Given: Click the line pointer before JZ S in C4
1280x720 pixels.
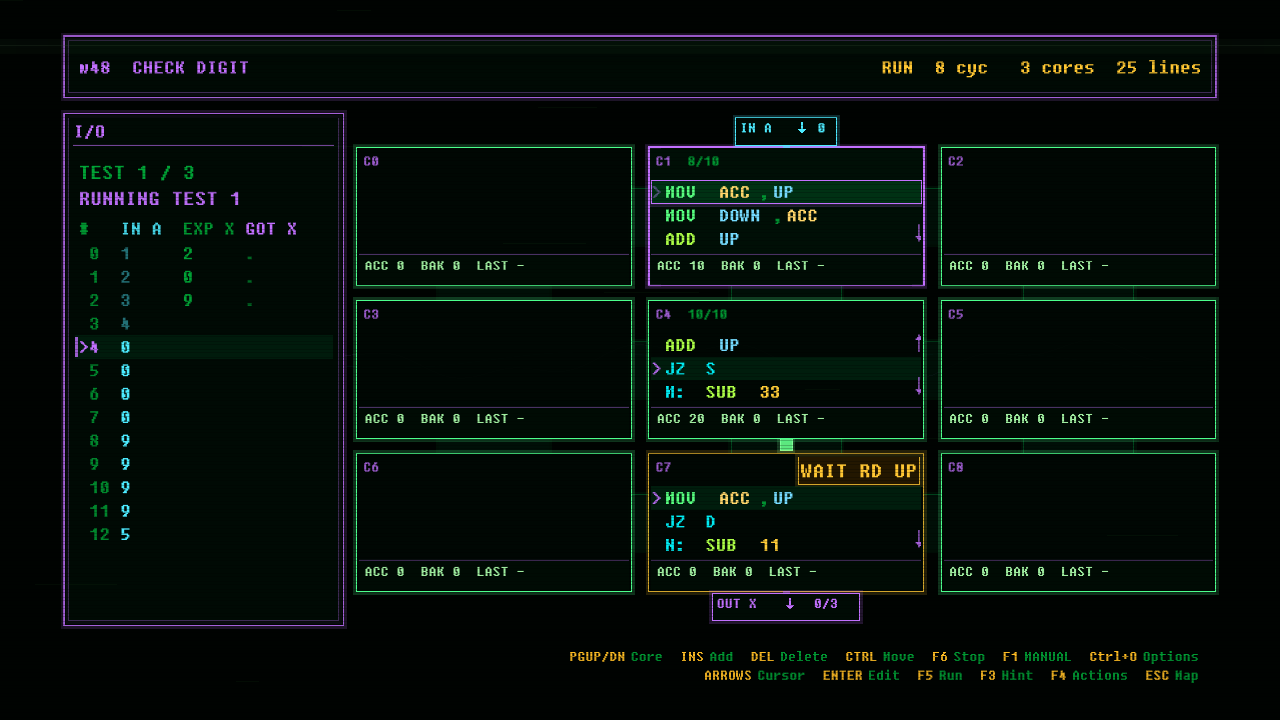Looking at the screenshot, I should point(656,369).
